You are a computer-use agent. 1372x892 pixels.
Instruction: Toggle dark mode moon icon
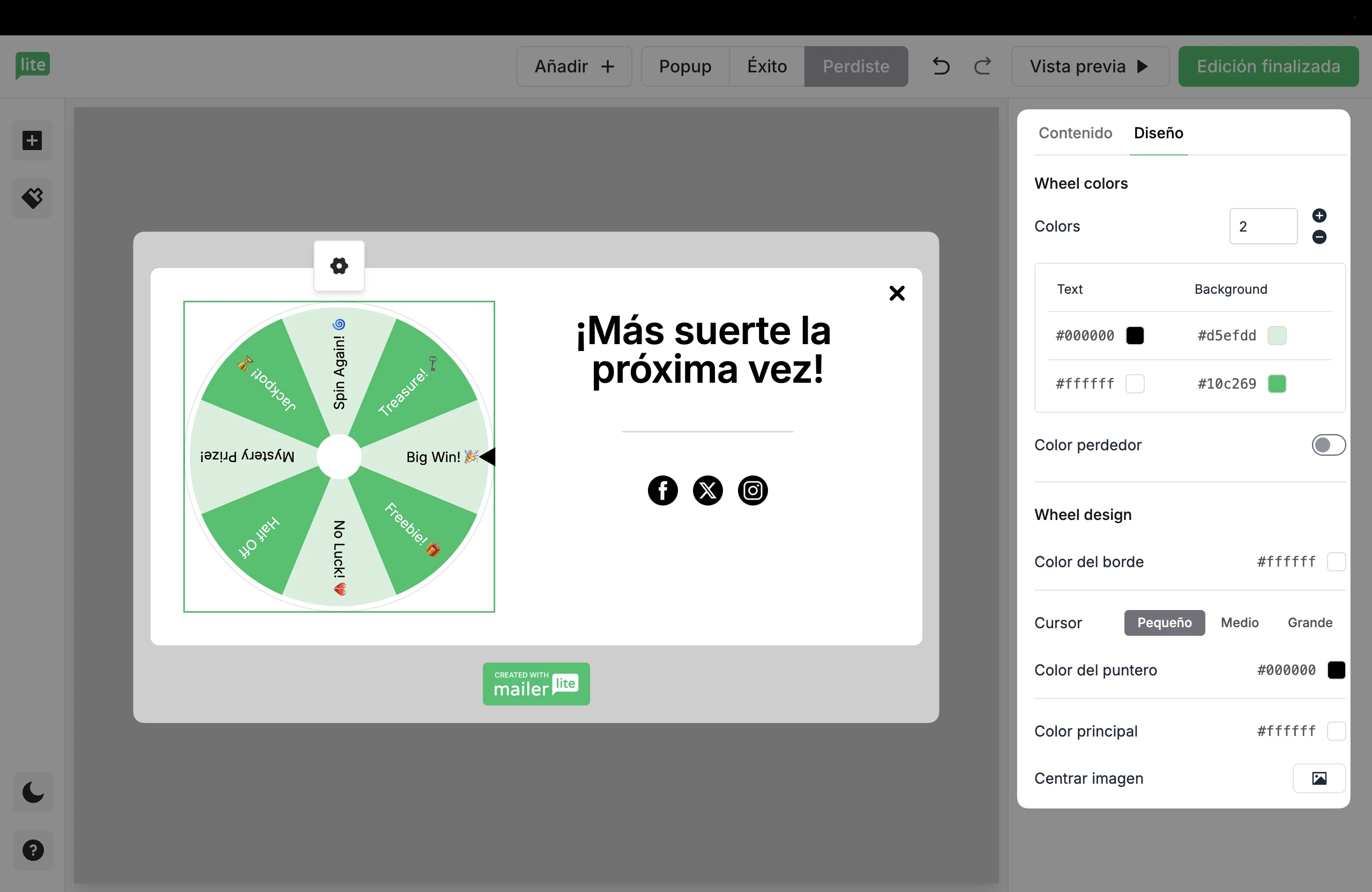[33, 792]
